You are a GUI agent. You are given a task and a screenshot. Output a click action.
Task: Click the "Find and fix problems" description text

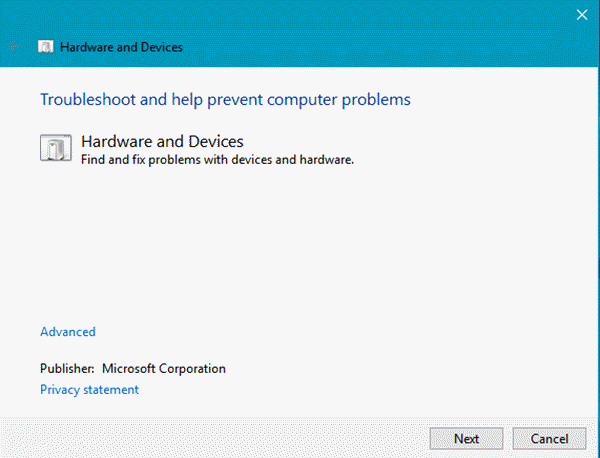pos(218,159)
